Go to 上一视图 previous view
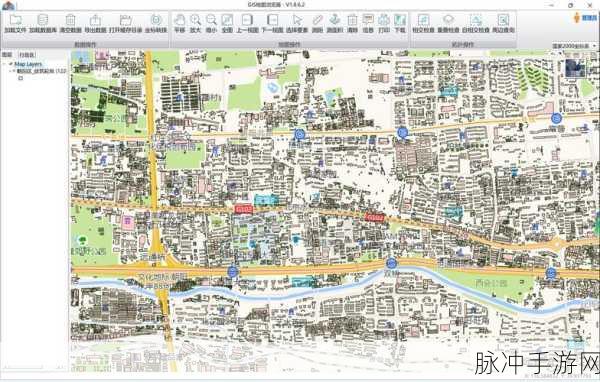 click(x=247, y=23)
